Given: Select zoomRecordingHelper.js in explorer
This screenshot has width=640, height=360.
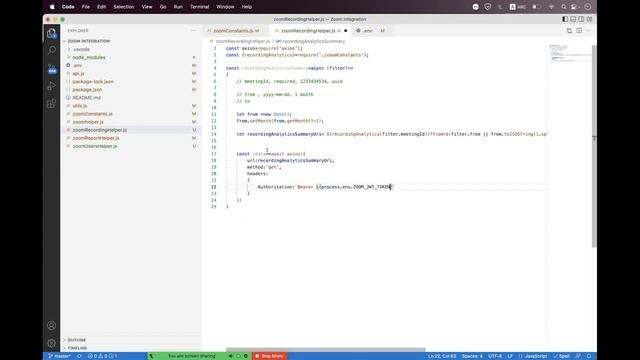Looking at the screenshot, I should [100, 130].
